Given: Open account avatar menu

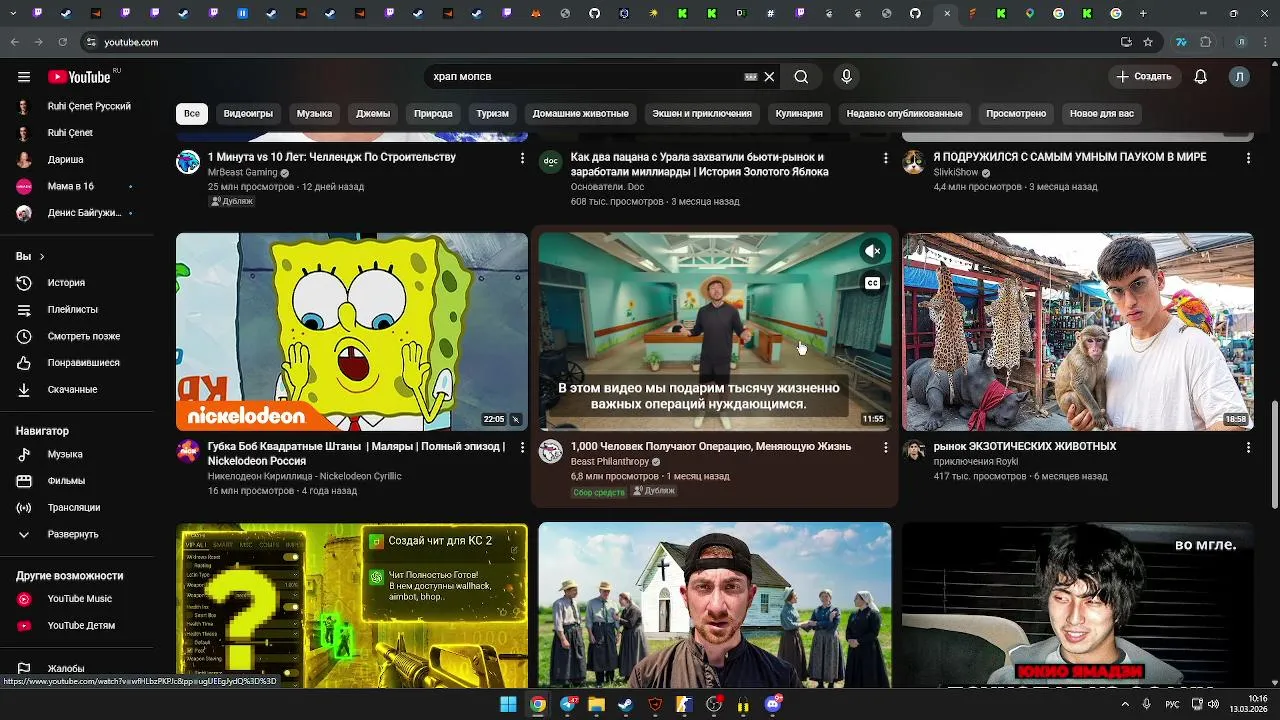Looking at the screenshot, I should [x=1239, y=77].
